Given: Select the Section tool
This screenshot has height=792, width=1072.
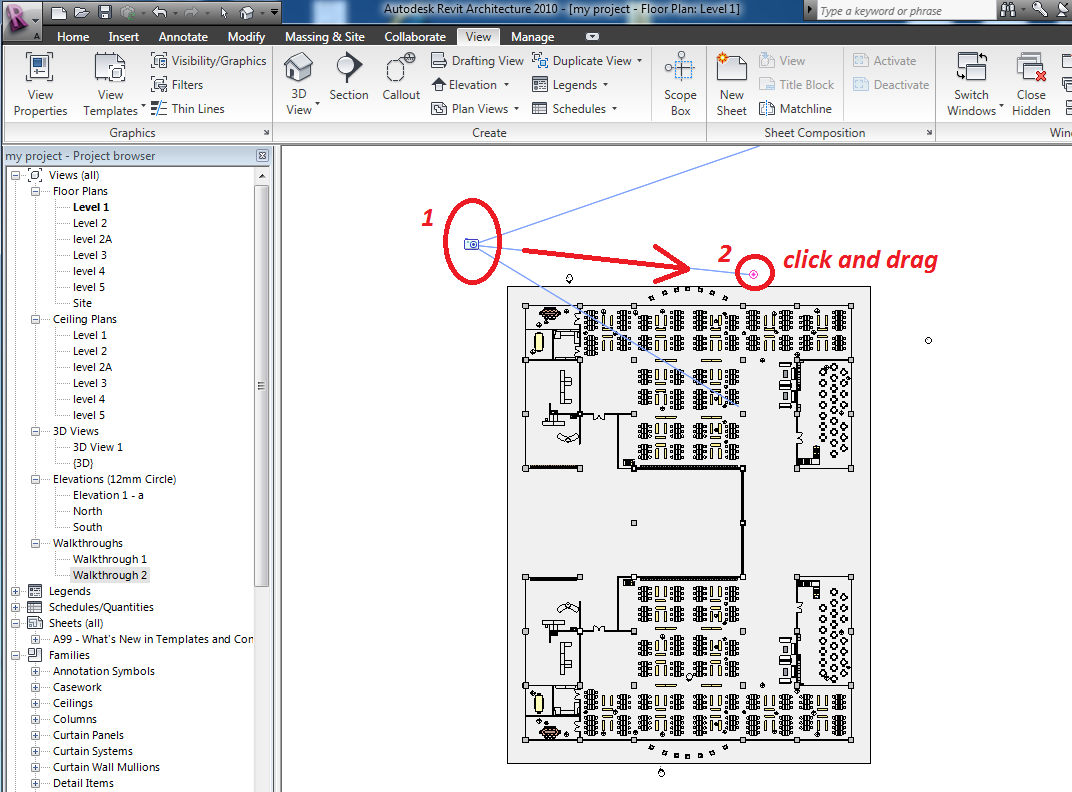Looking at the screenshot, I should pos(349,77).
